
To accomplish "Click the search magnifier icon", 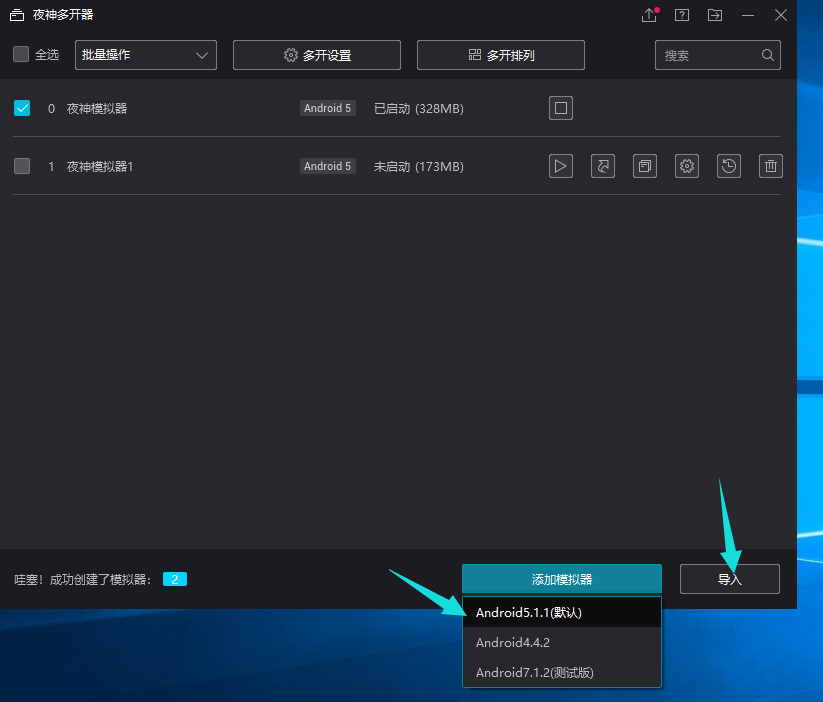I will coord(767,55).
